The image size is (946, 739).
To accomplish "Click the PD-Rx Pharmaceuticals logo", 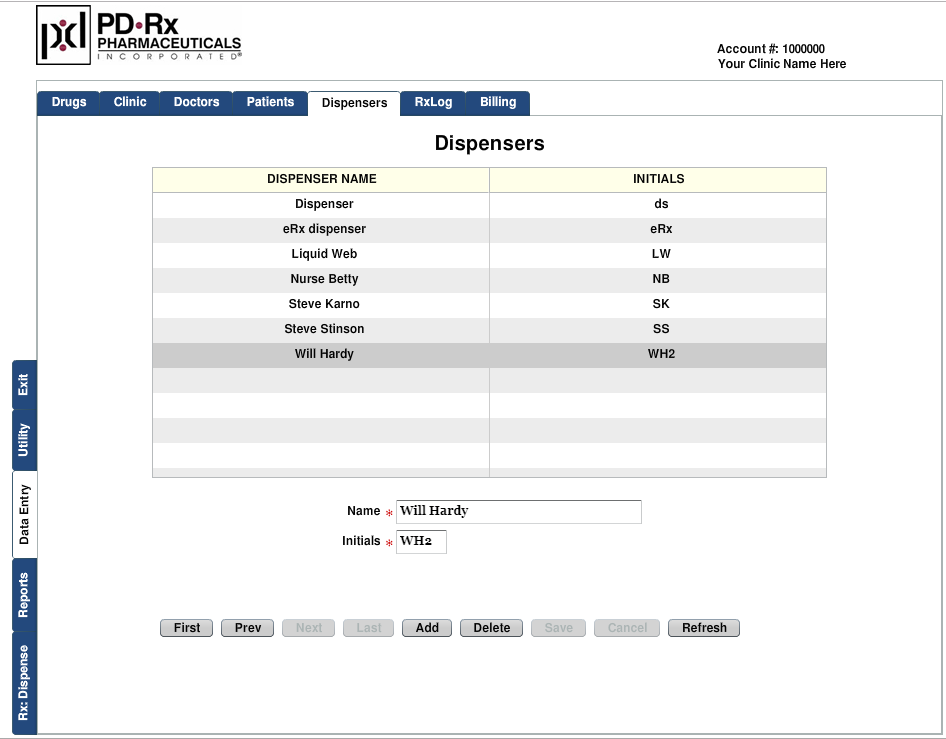I will (139, 35).
